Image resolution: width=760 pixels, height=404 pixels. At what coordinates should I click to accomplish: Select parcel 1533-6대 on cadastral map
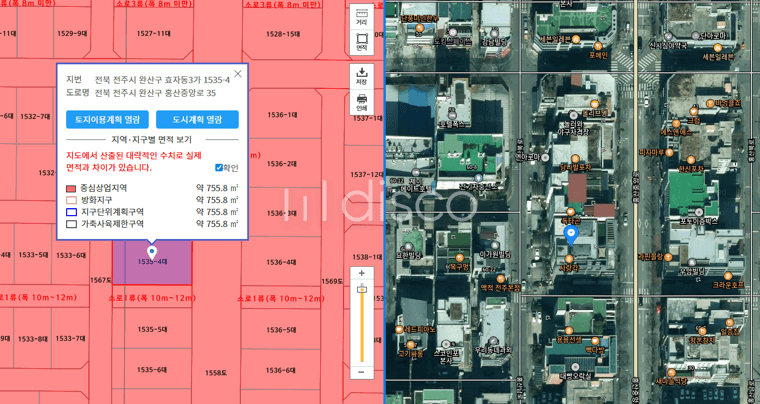pos(71,255)
